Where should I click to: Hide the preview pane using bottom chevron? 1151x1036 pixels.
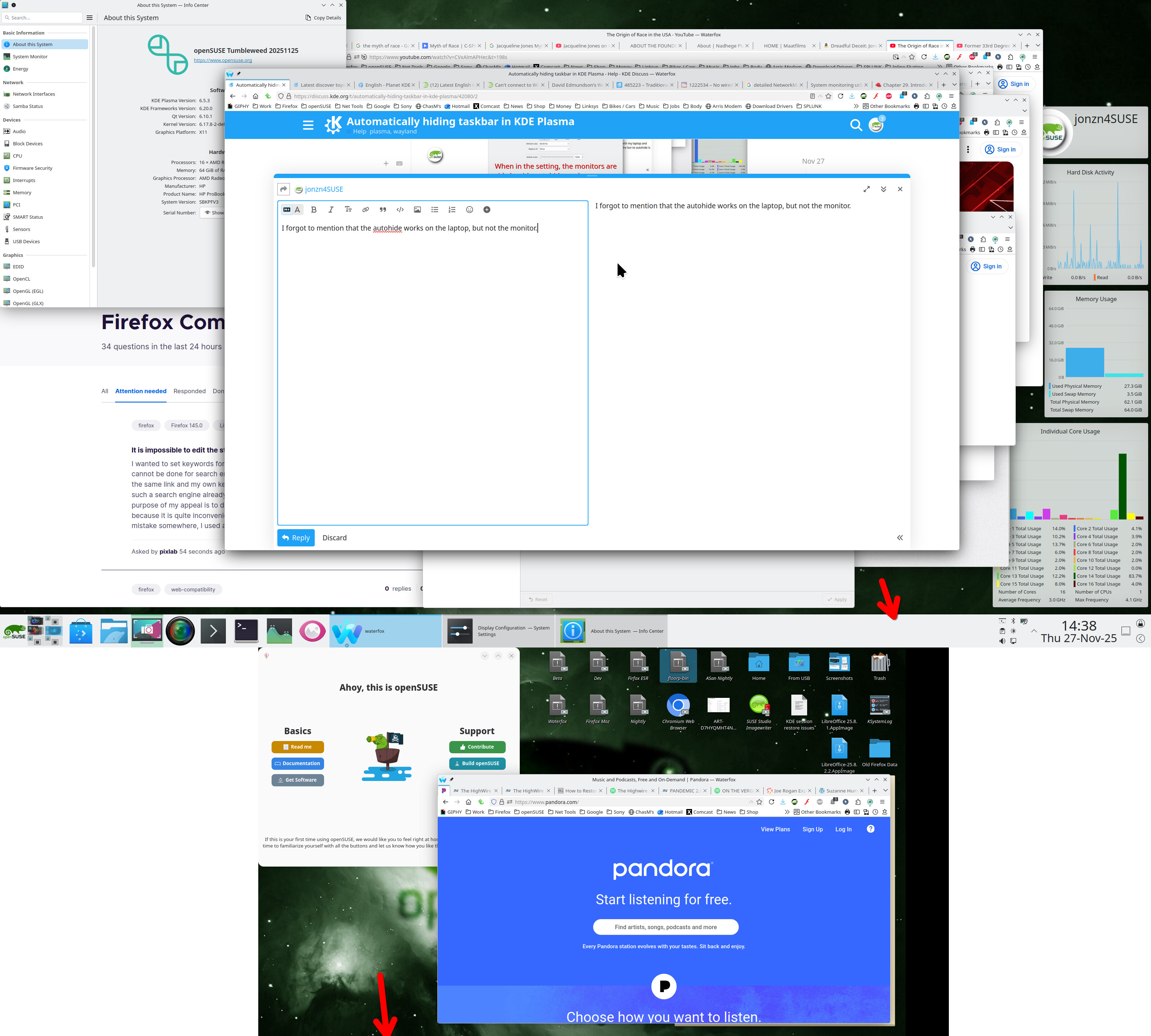[899, 537]
